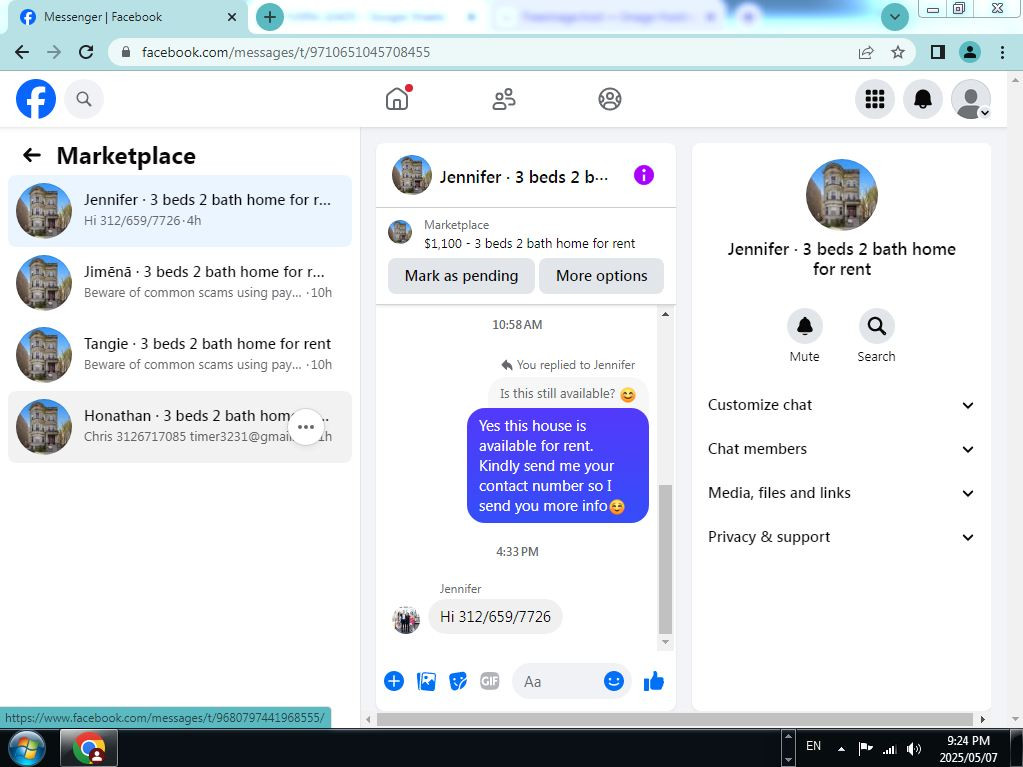
Task: Expand Chat members section
Action: click(842, 449)
